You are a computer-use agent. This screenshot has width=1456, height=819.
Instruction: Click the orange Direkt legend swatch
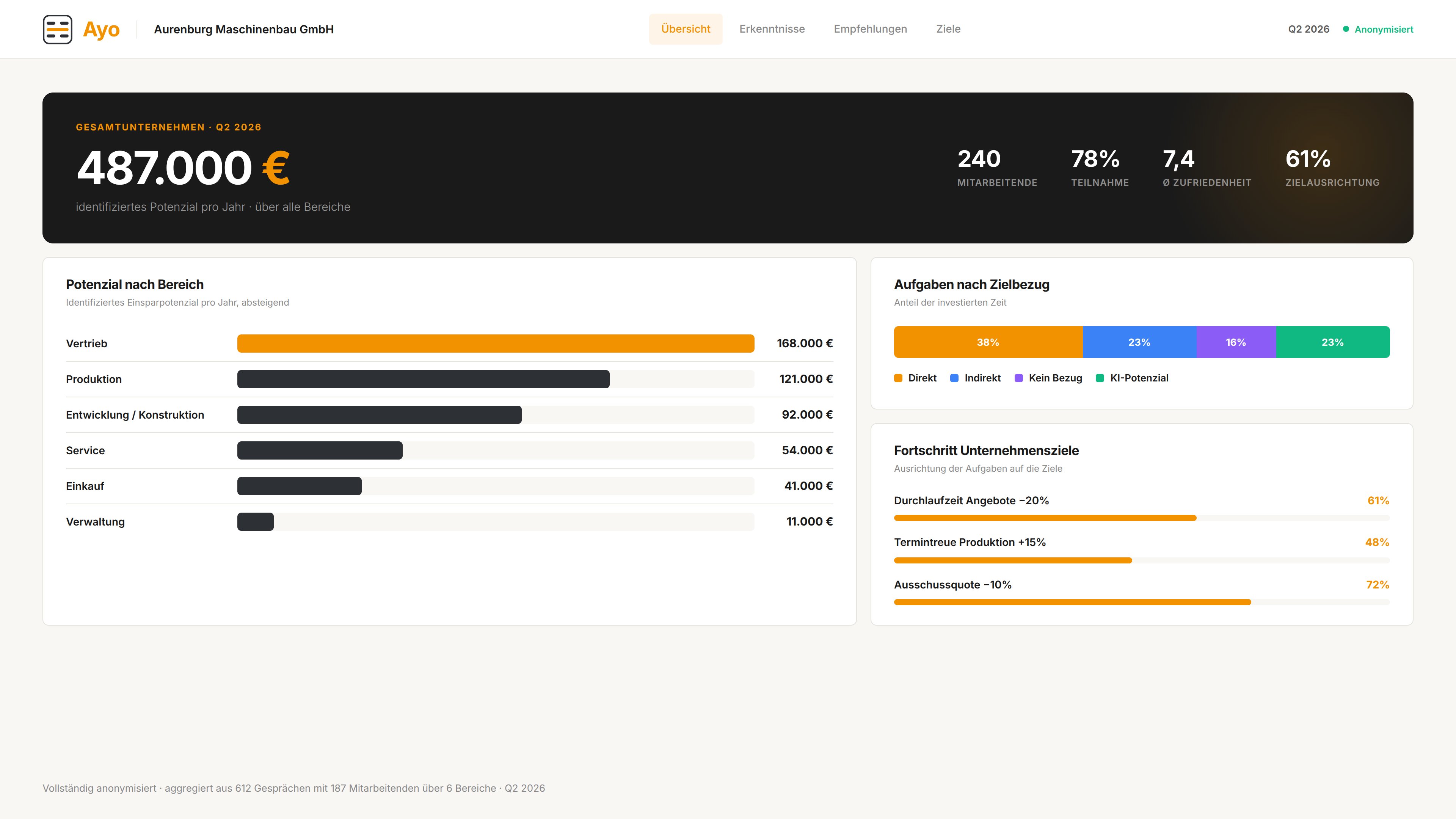[x=898, y=378]
